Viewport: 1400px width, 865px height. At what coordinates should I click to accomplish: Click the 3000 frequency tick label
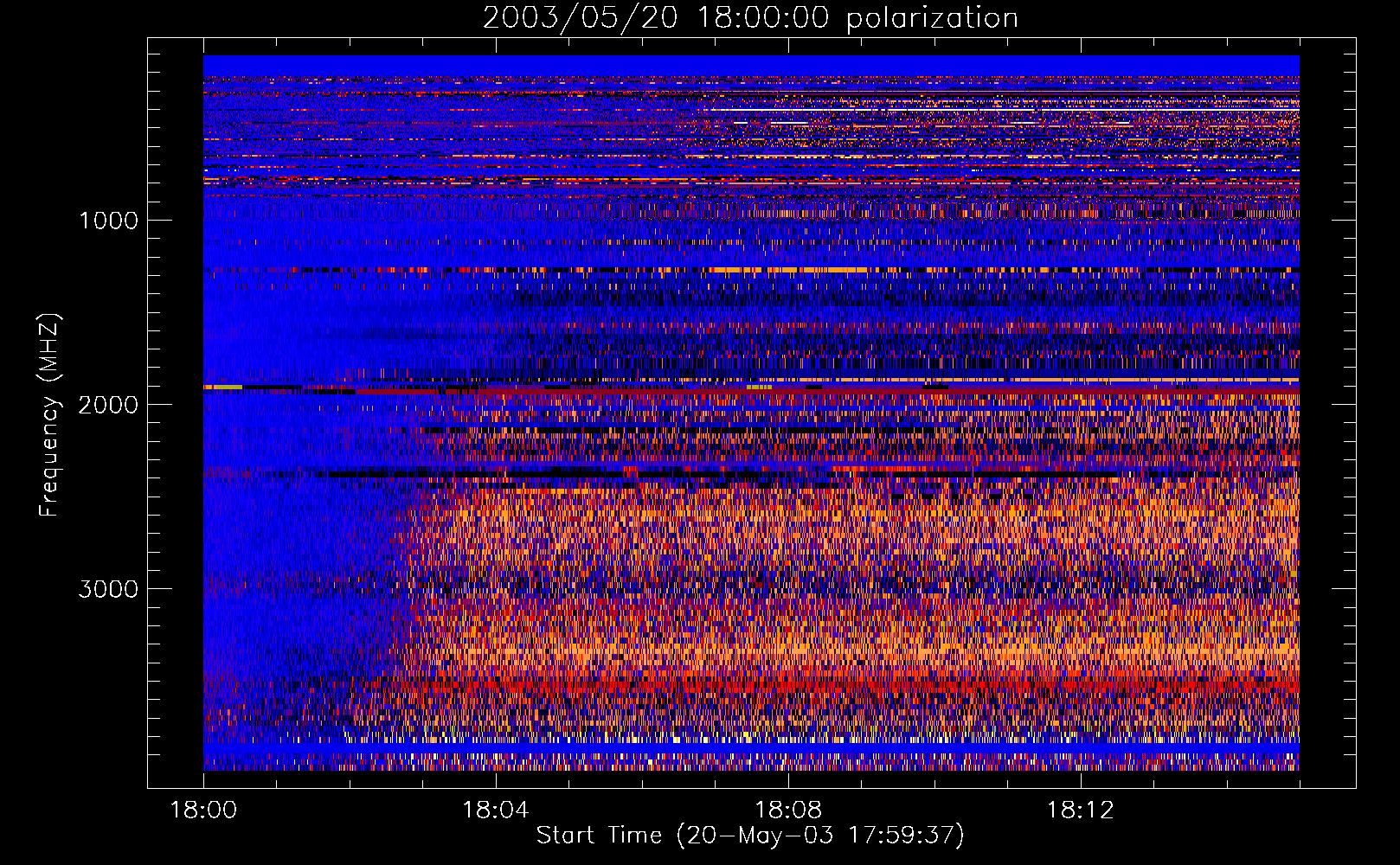point(108,589)
